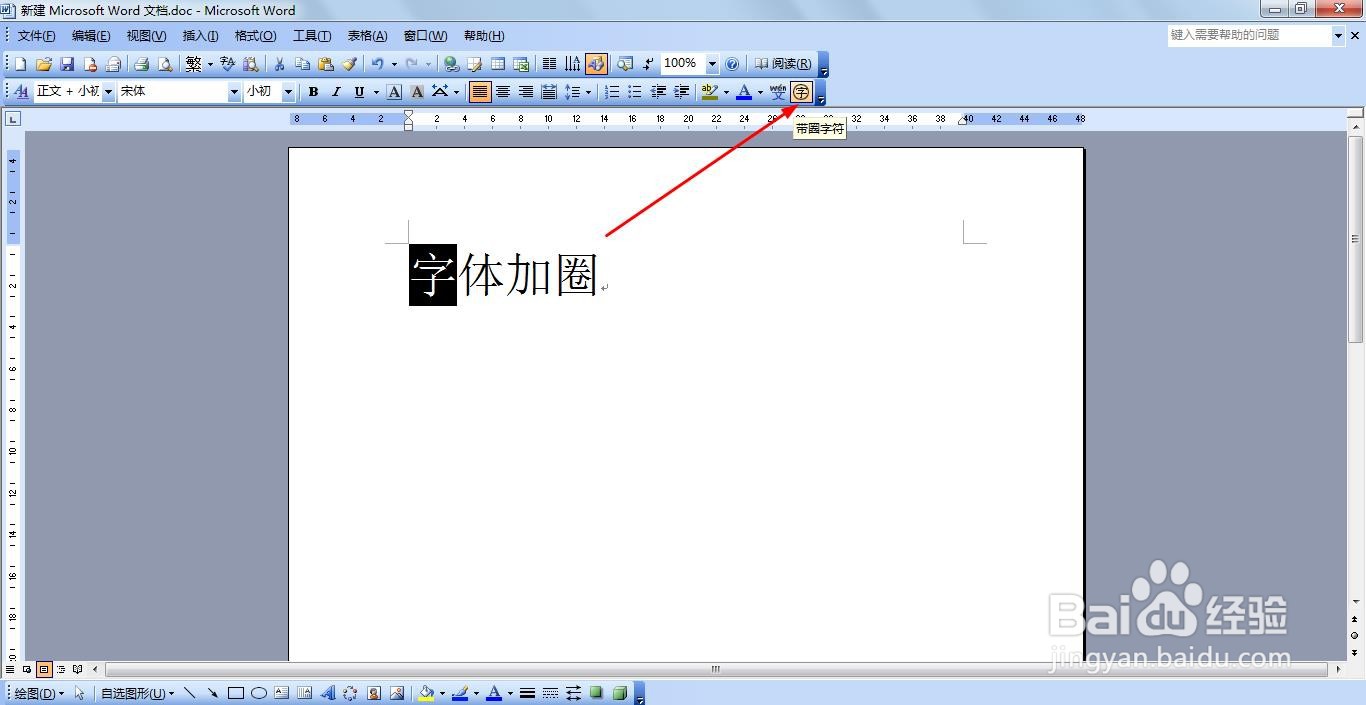Screen dimensions: 1366x705
Task: Open the 插入 (Insert) menu
Action: [199, 36]
